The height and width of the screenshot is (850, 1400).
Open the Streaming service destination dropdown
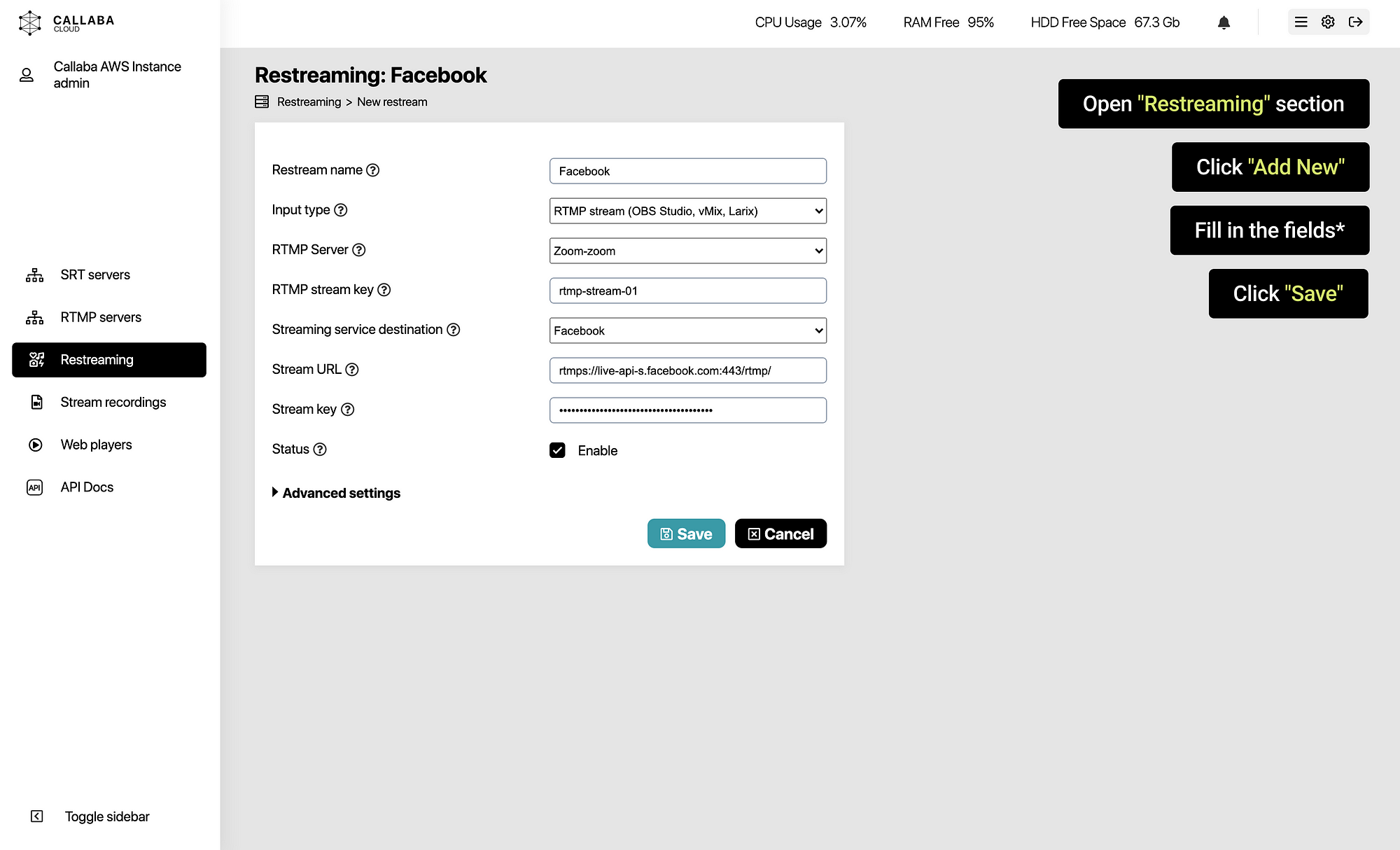[x=687, y=330]
